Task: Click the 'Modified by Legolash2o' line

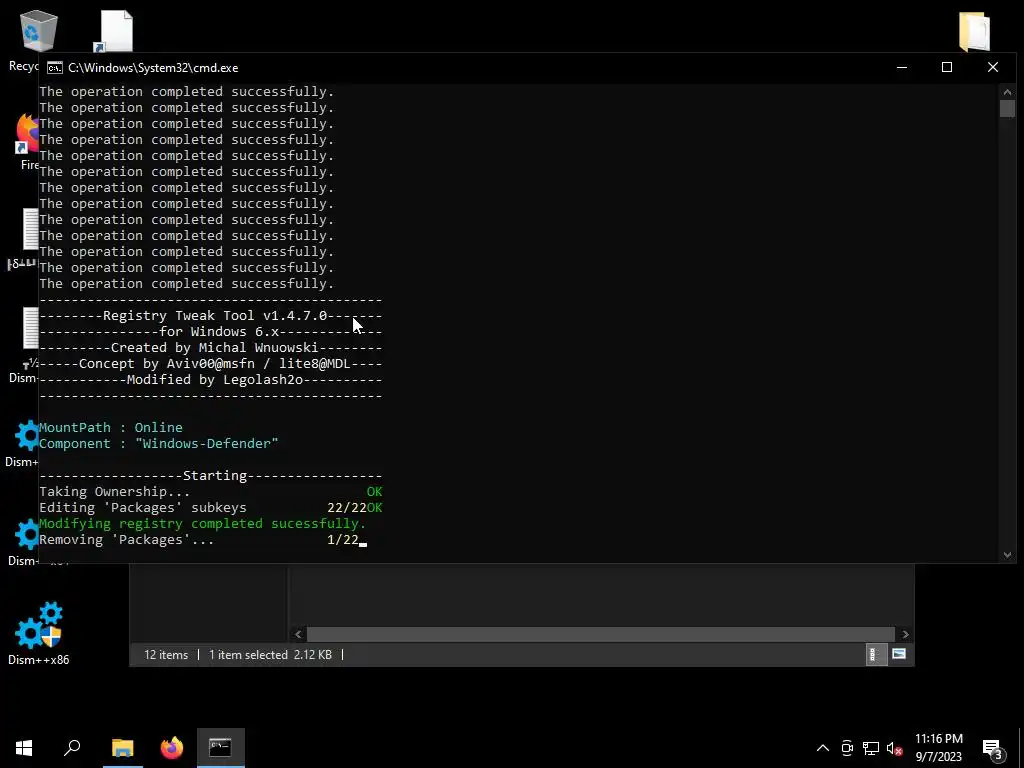Action: click(210, 379)
